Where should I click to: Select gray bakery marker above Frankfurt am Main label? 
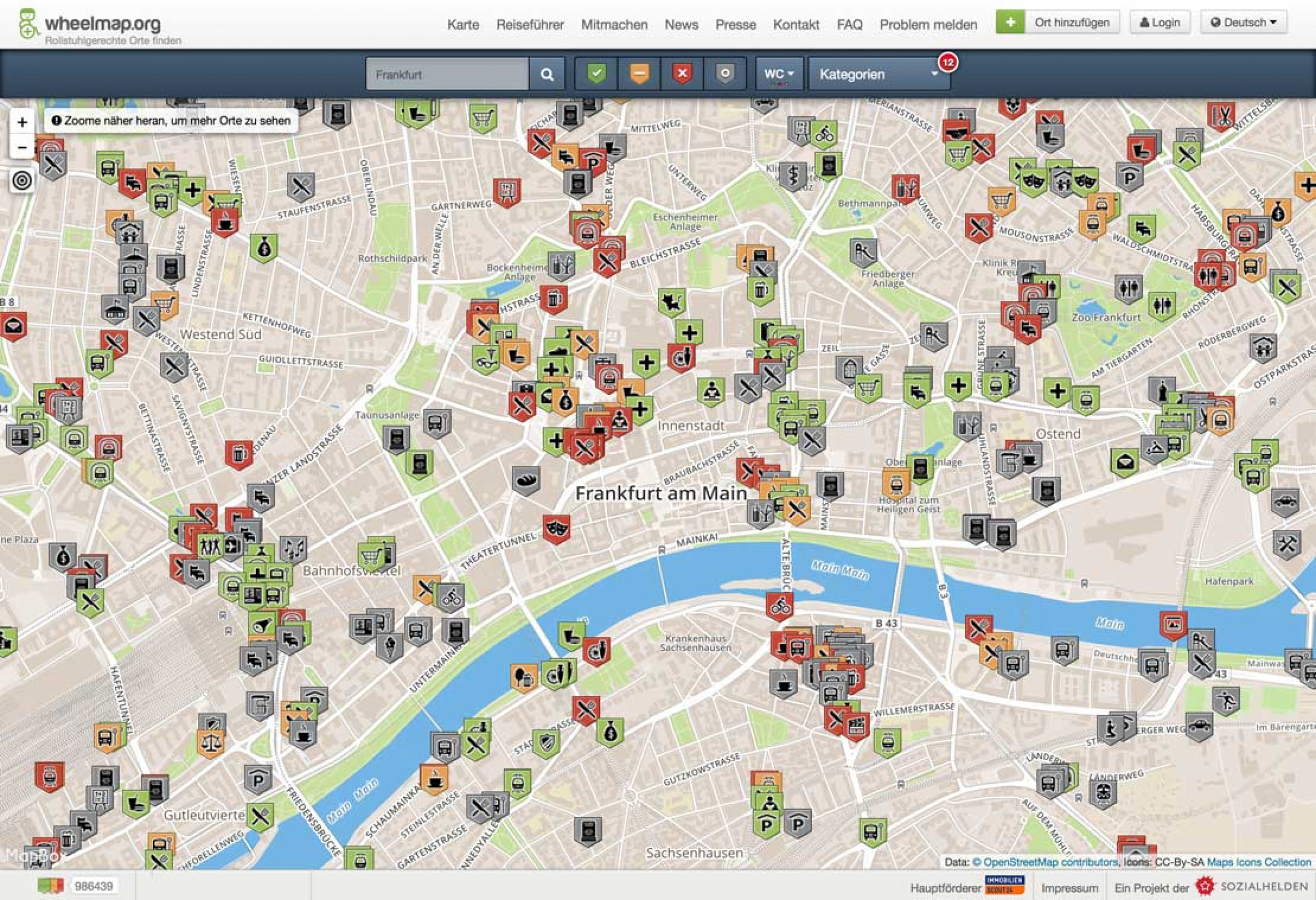coord(526,481)
